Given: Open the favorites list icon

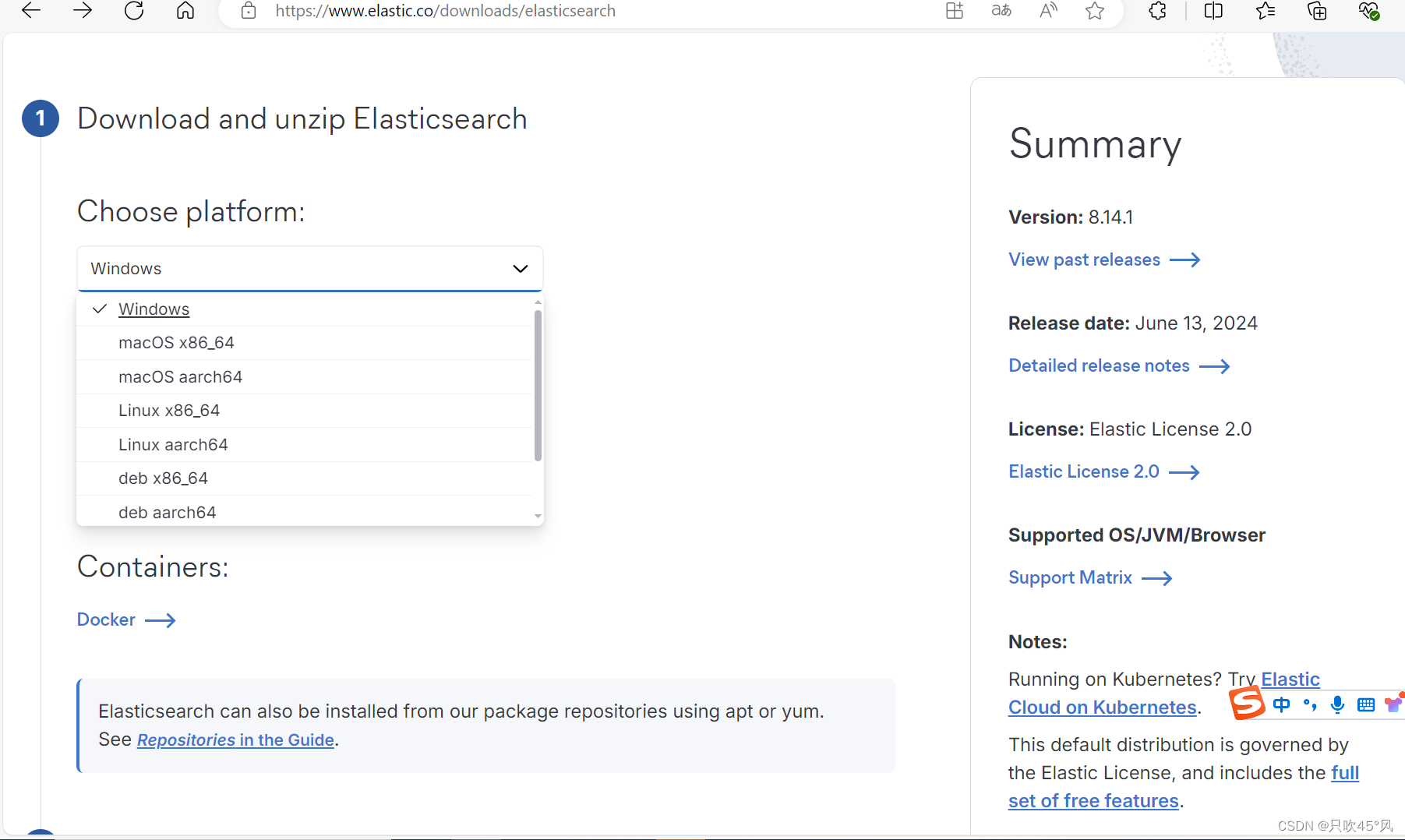Looking at the screenshot, I should (x=1266, y=11).
